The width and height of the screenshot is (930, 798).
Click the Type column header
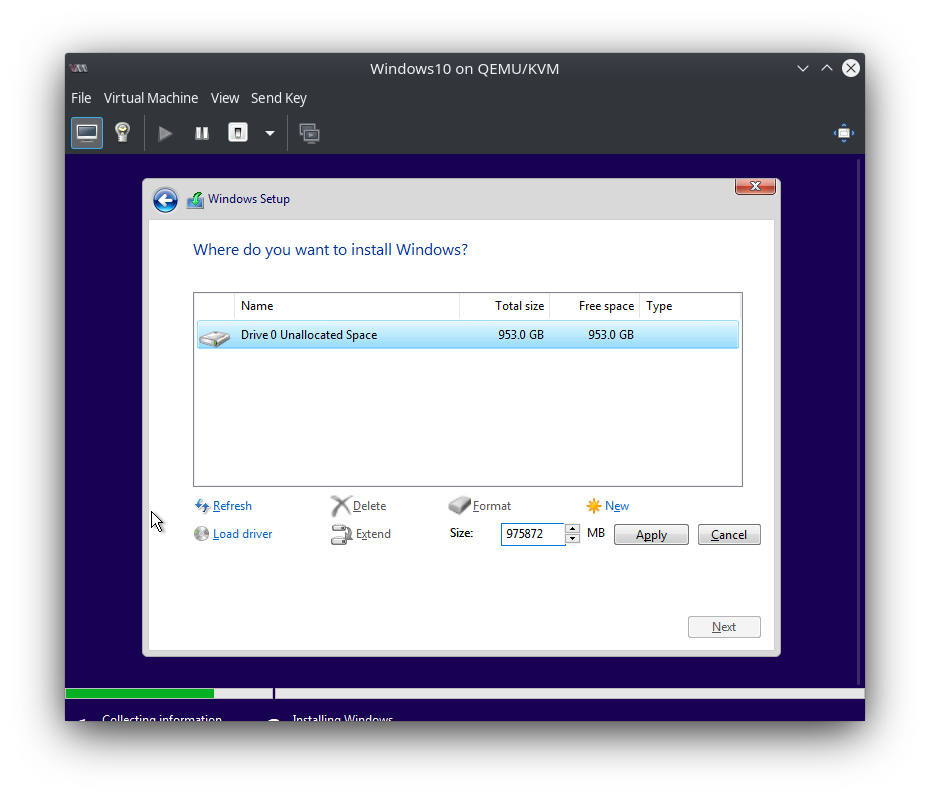point(690,306)
